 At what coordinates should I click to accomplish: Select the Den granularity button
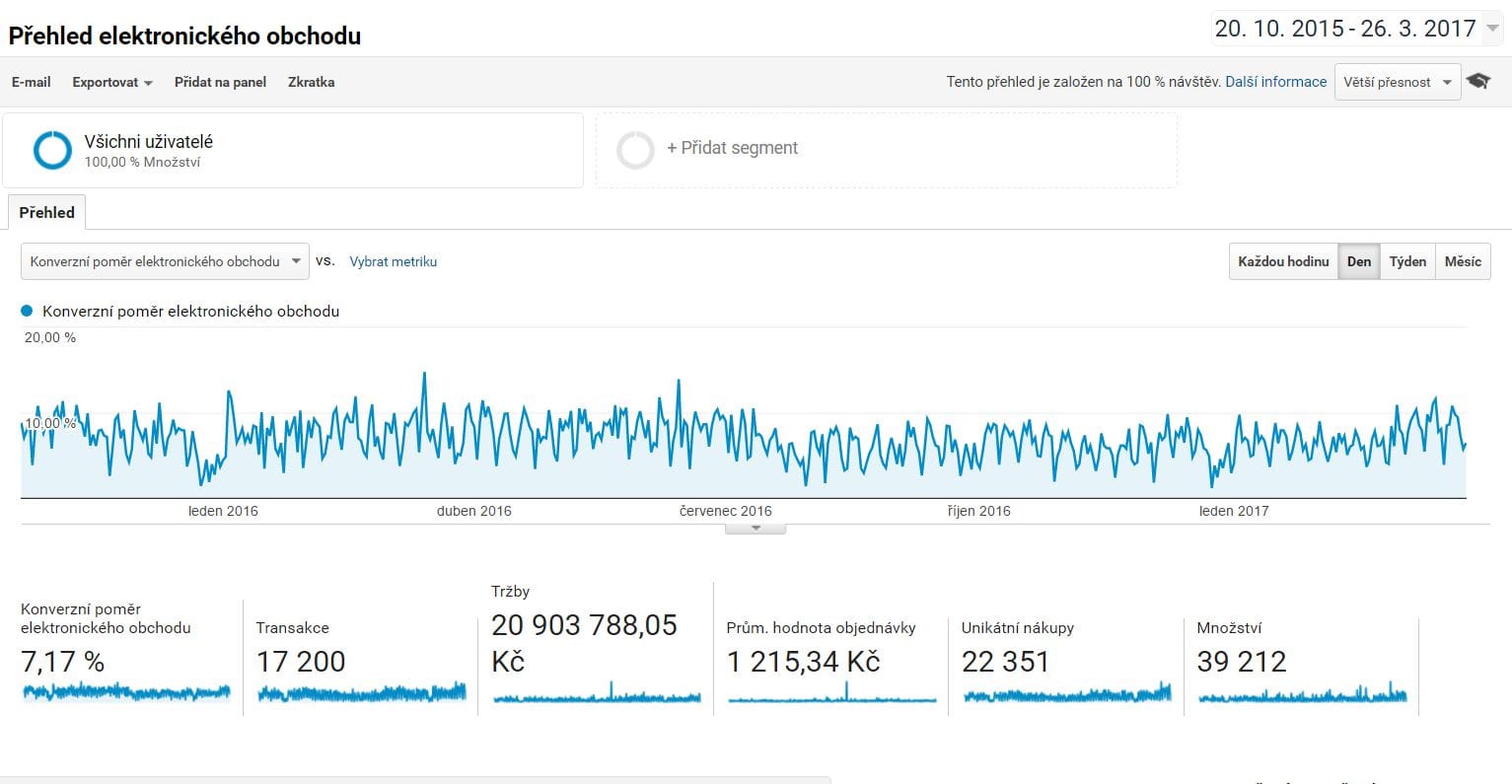[x=1358, y=261]
